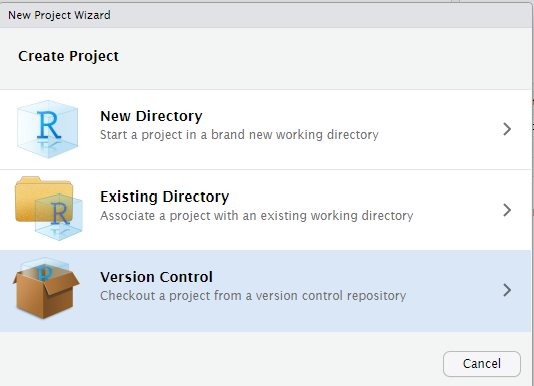The image size is (534, 386).
Task: Expand New Directory using its right chevron
Action: coord(507,129)
